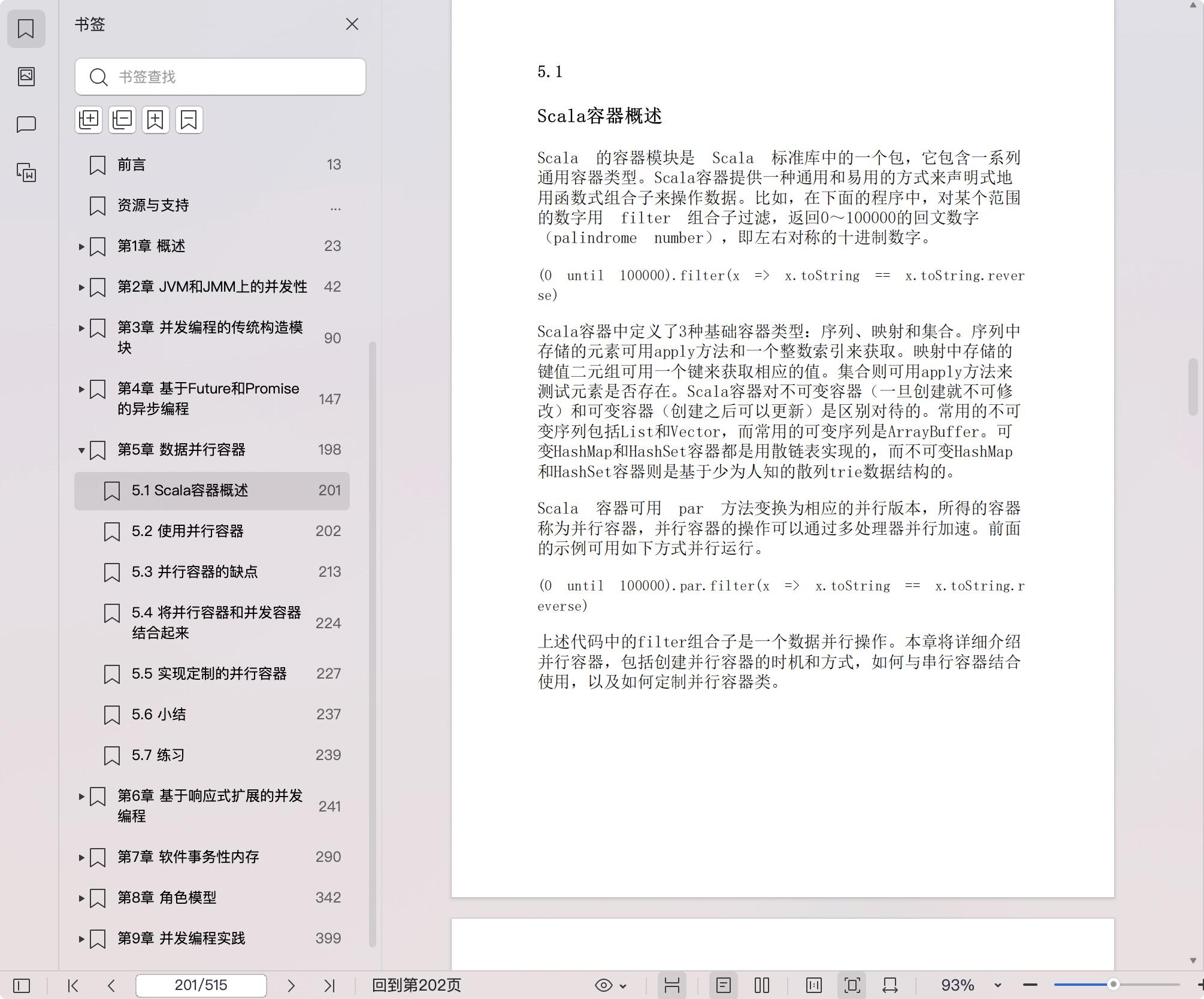Go to previous page
The image size is (1204, 999).
click(x=111, y=985)
